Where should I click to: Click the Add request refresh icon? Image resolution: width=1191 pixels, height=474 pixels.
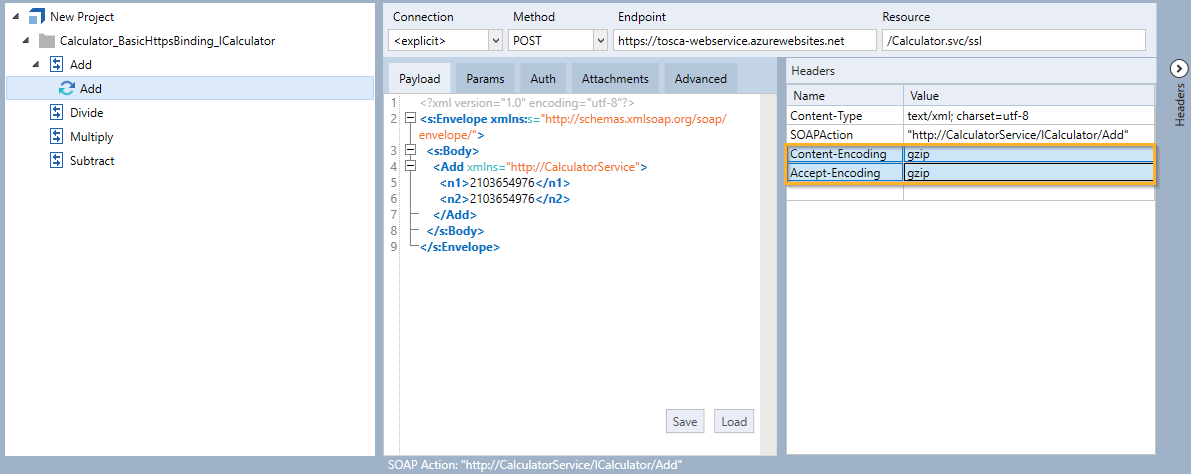click(67, 89)
